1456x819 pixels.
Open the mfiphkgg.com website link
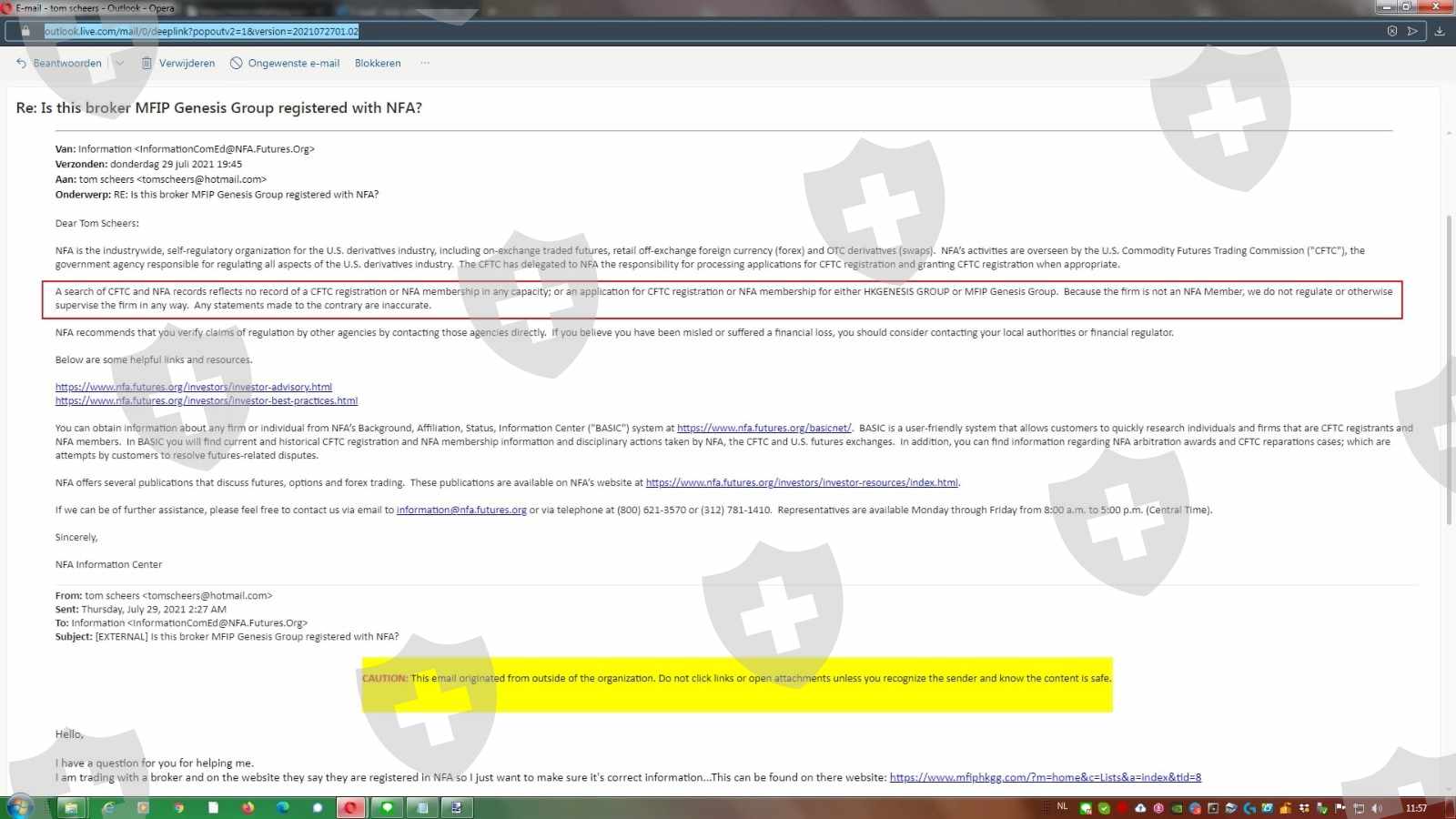pyautogui.click(x=1045, y=778)
